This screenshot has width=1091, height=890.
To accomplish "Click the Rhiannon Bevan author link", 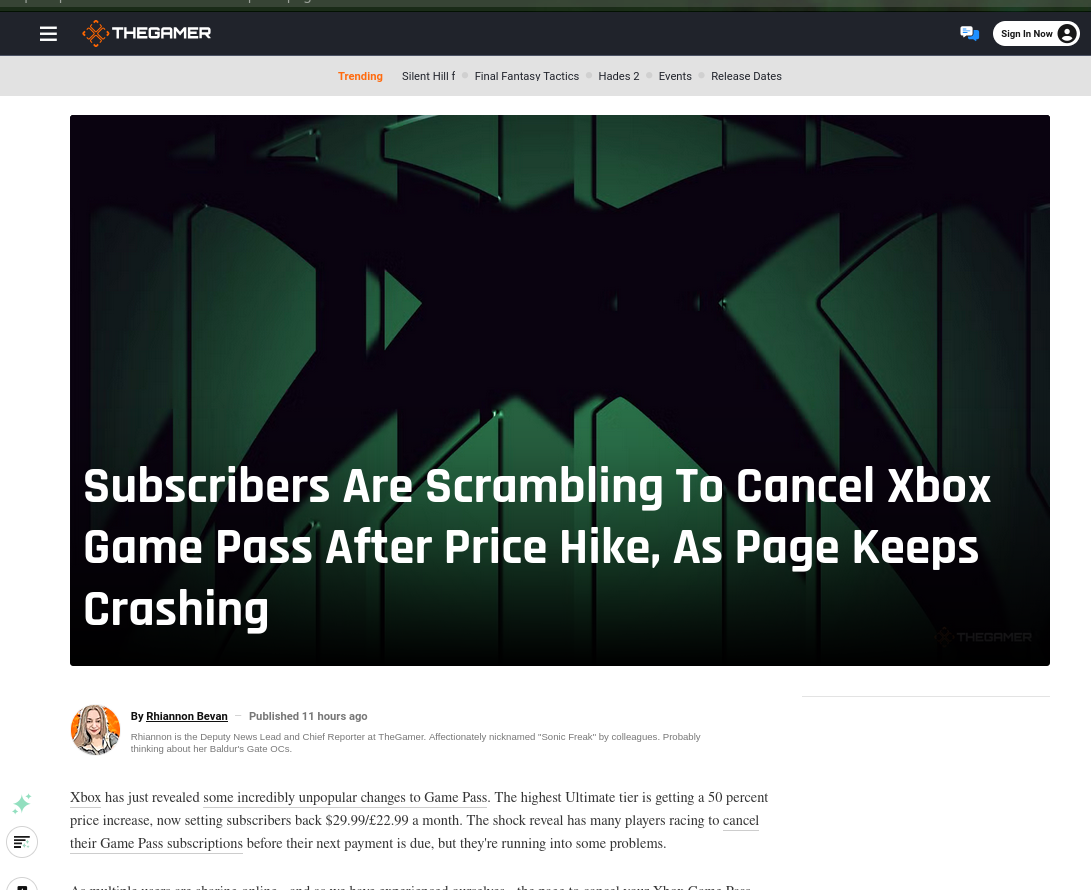I will pyautogui.click(x=186, y=716).
